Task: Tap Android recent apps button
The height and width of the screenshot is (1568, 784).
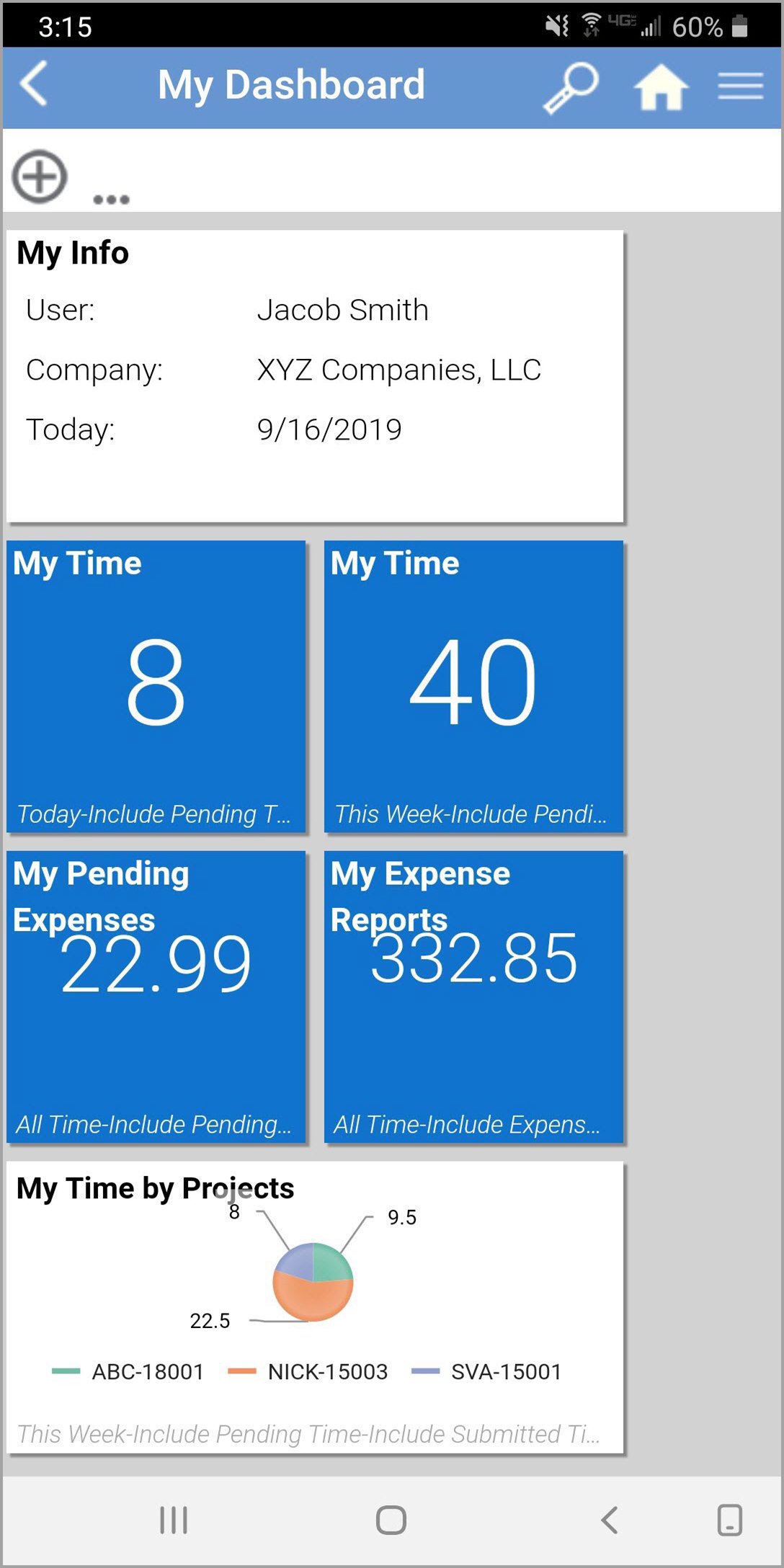Action: pyautogui.click(x=174, y=1520)
